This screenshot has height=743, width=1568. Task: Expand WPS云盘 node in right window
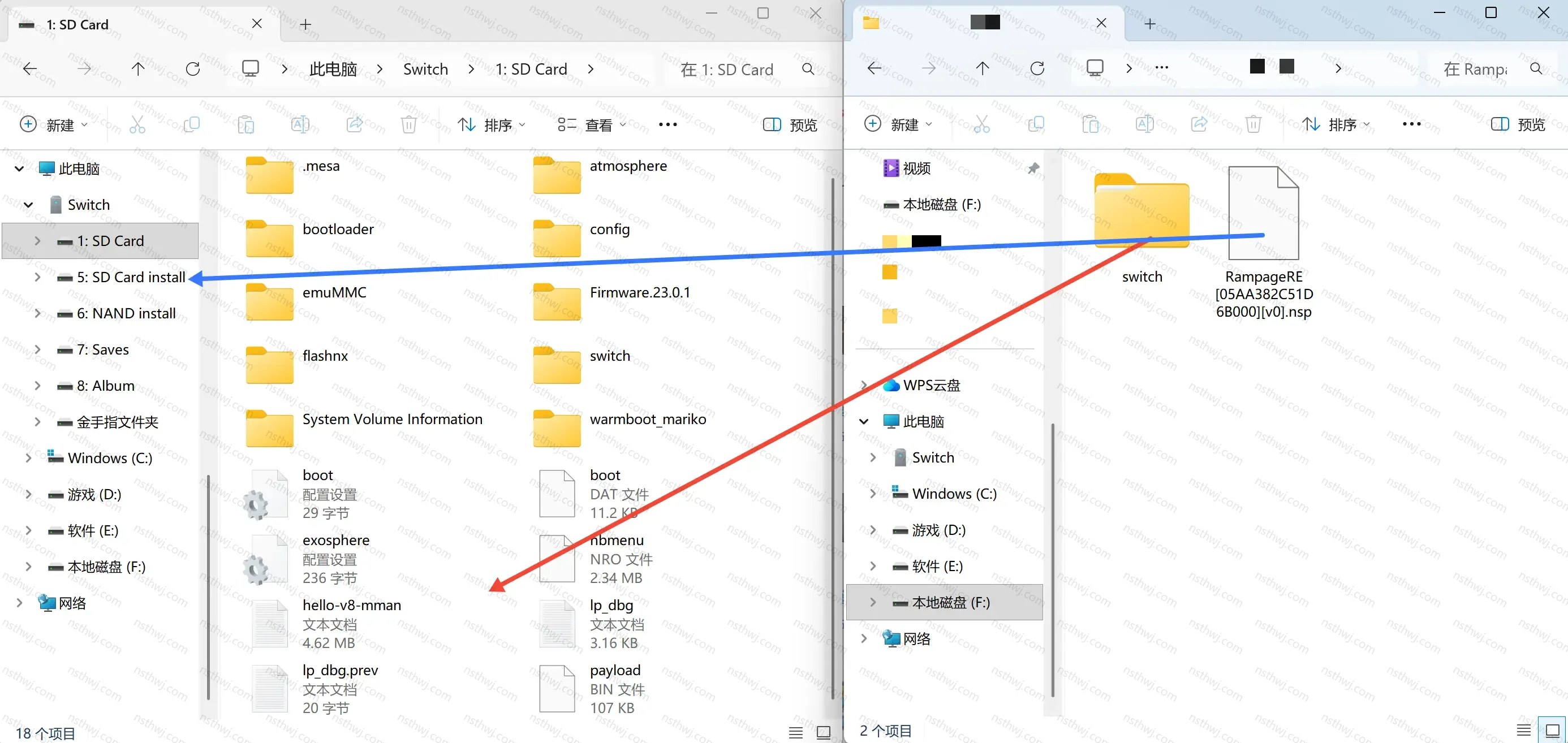[863, 385]
